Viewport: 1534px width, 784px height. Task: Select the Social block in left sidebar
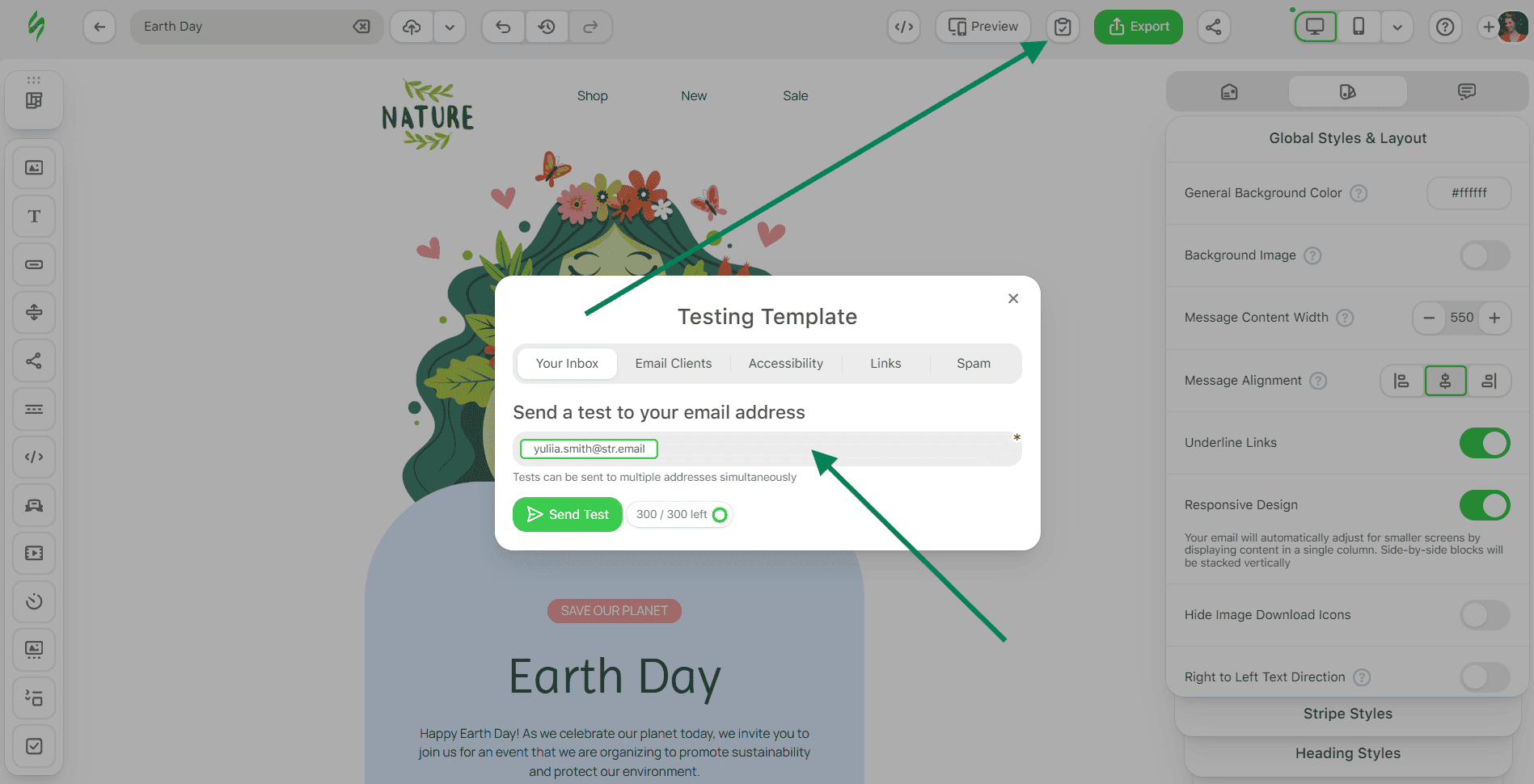(x=34, y=360)
